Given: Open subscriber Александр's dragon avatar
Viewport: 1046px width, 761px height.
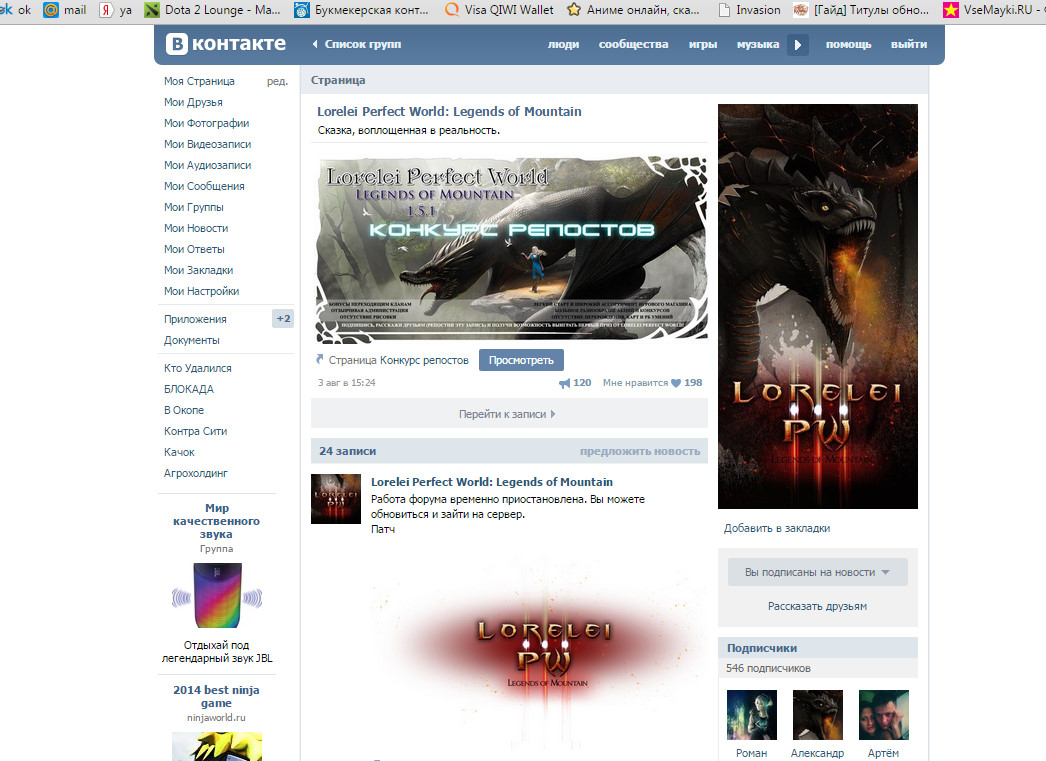Looking at the screenshot, I should (x=817, y=715).
